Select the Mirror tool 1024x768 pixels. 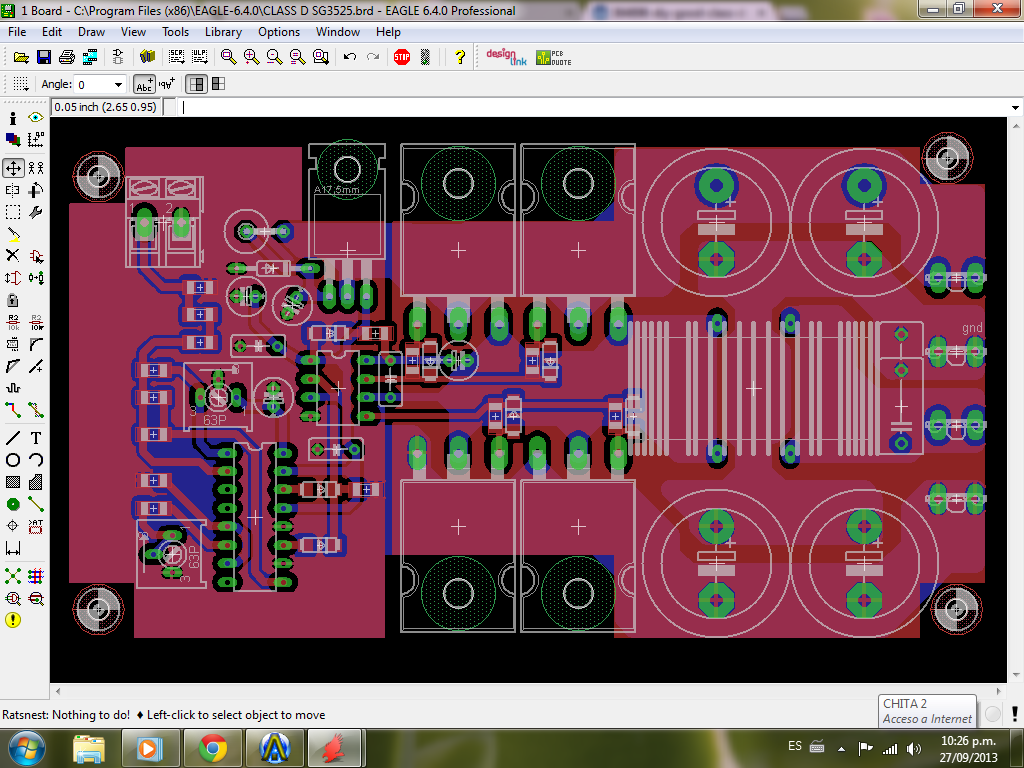pos(13,190)
